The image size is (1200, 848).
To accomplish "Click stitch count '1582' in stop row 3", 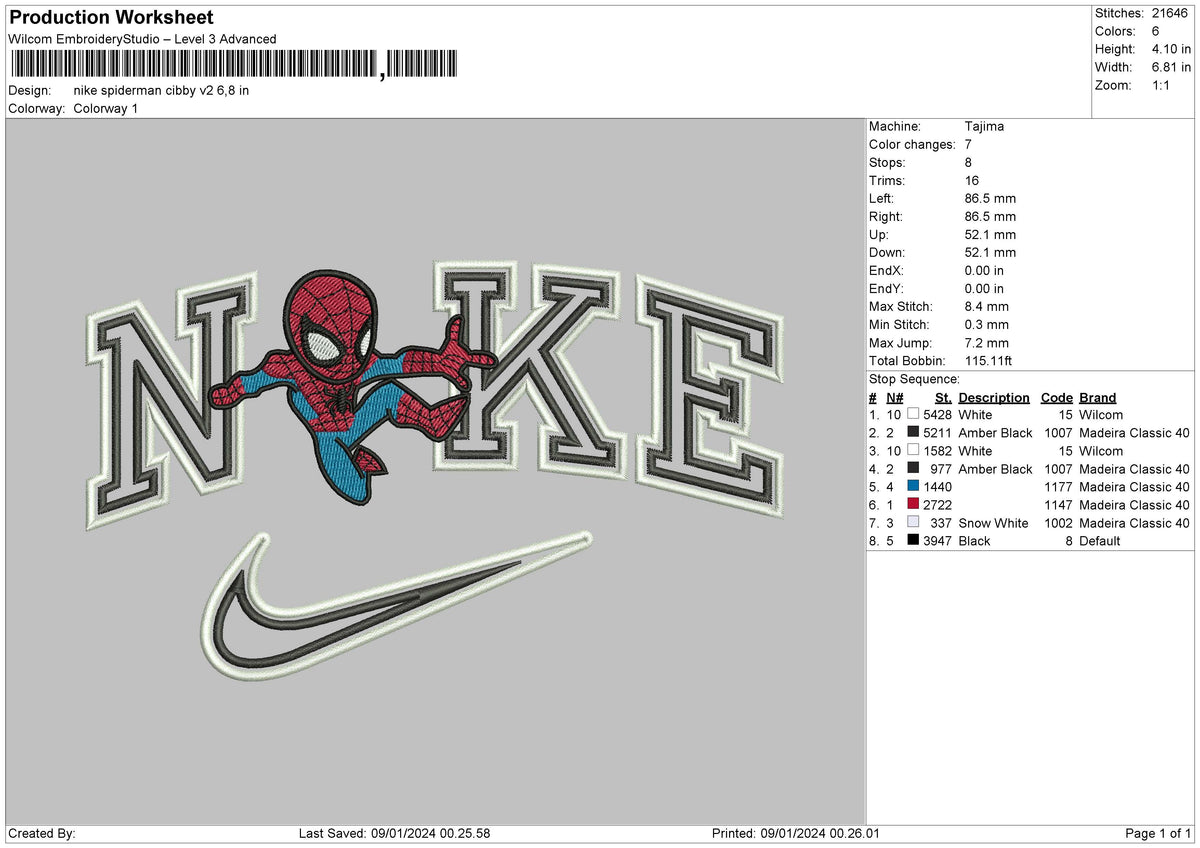I will coord(938,450).
